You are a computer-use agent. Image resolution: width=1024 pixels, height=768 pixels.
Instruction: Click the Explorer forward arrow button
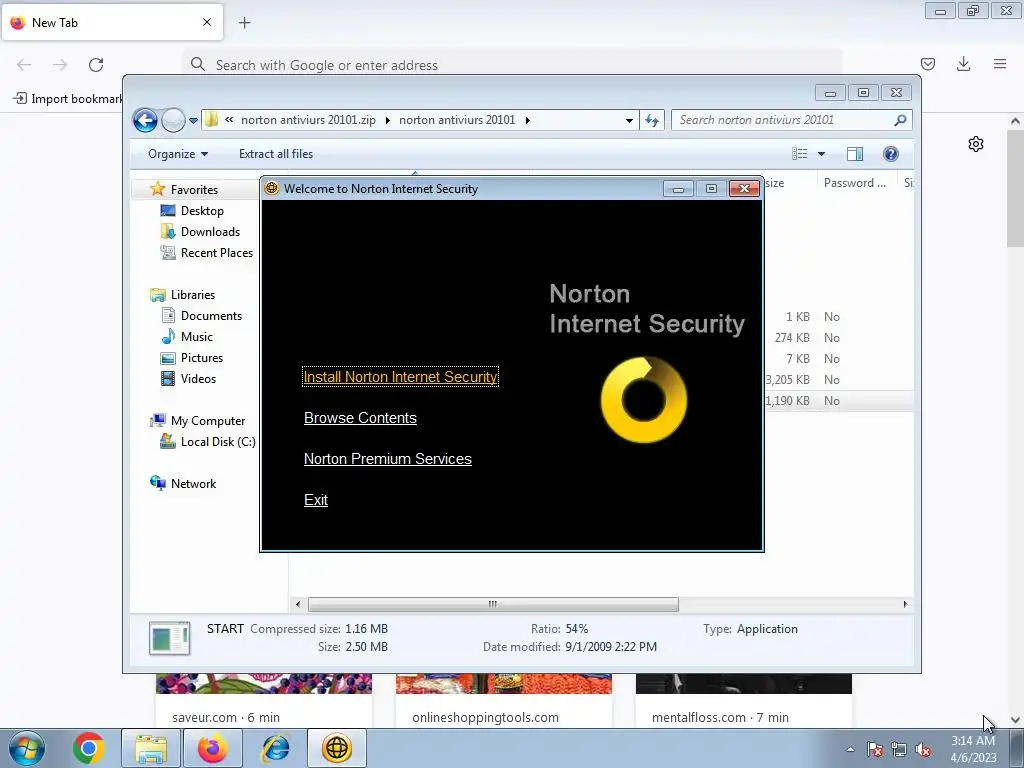click(x=173, y=120)
